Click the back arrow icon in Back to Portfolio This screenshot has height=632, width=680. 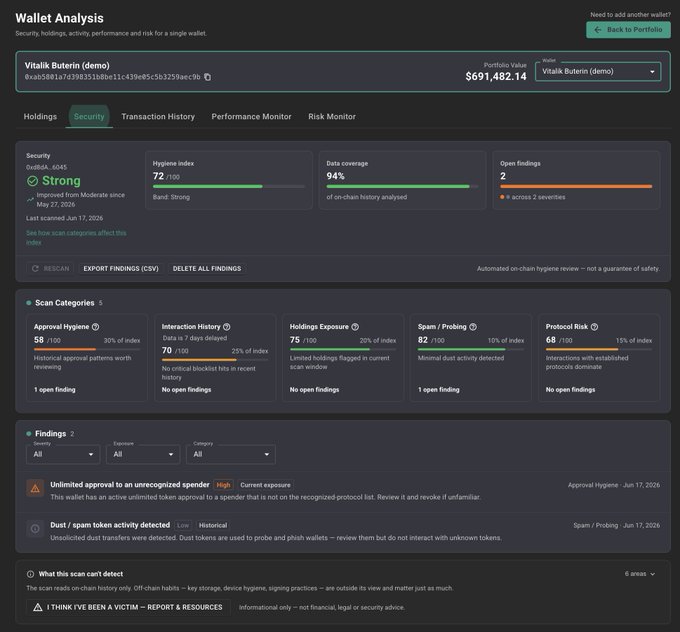[x=598, y=30]
